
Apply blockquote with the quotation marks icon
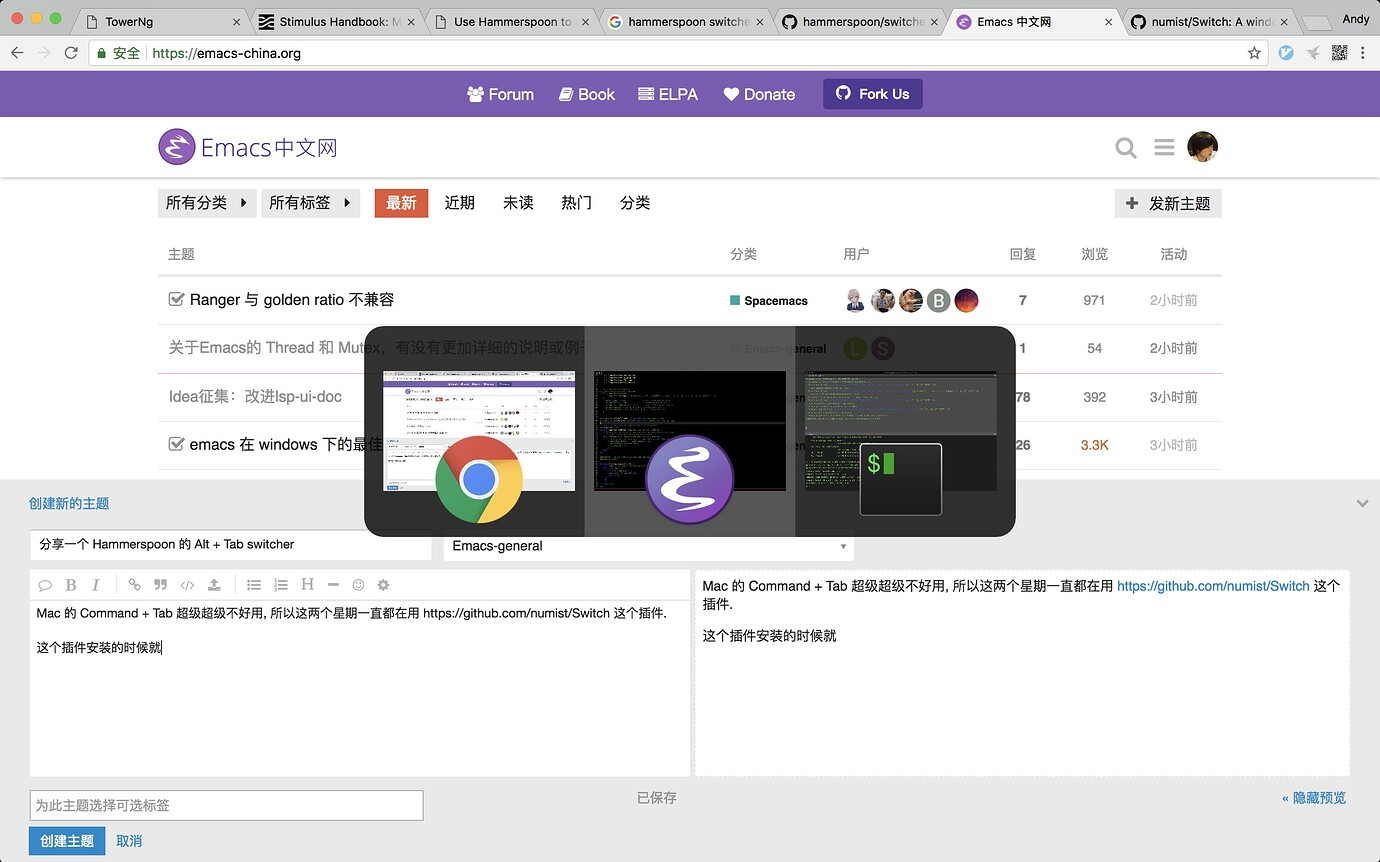coord(161,585)
